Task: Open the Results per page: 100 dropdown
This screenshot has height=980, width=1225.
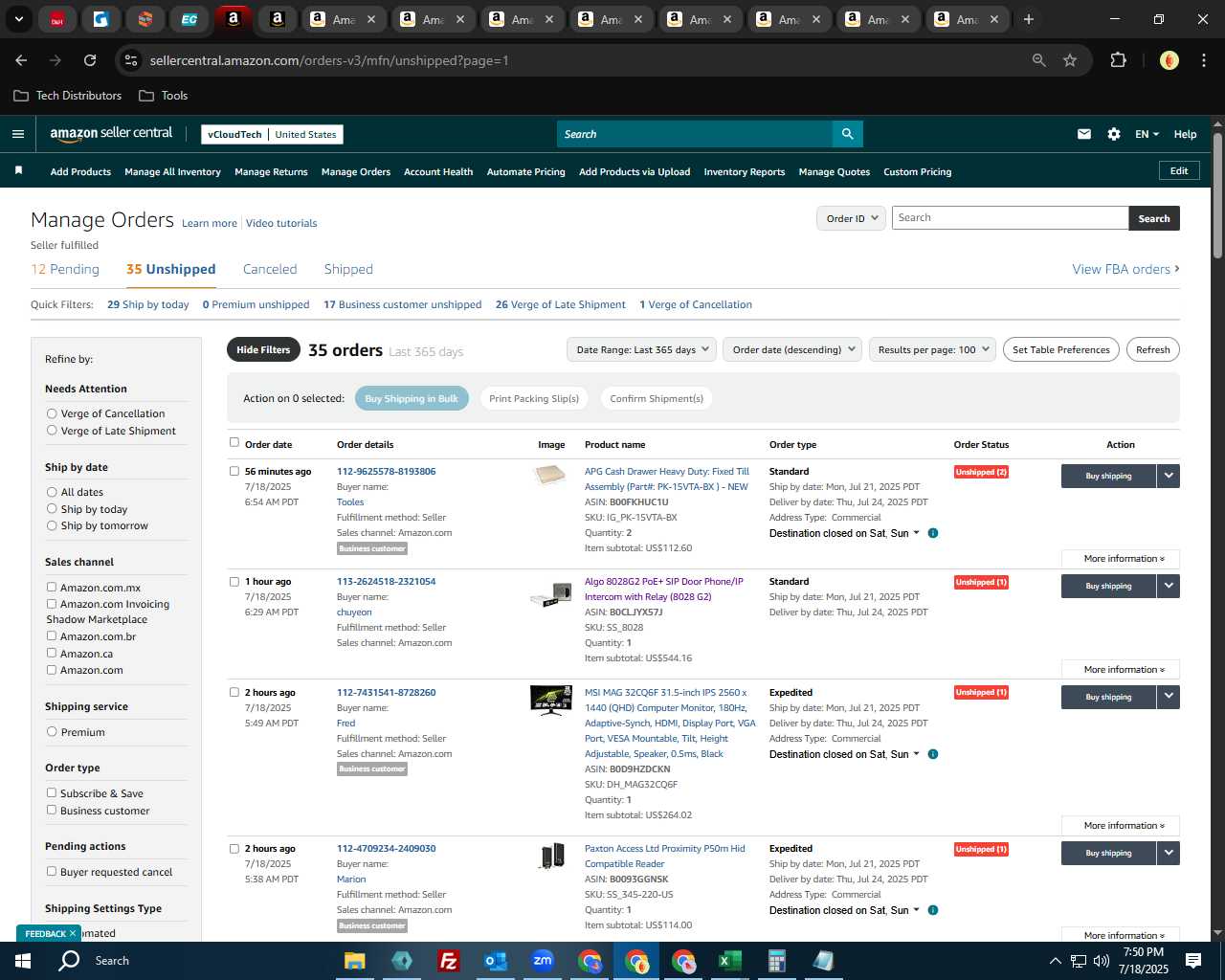Action: pos(932,349)
